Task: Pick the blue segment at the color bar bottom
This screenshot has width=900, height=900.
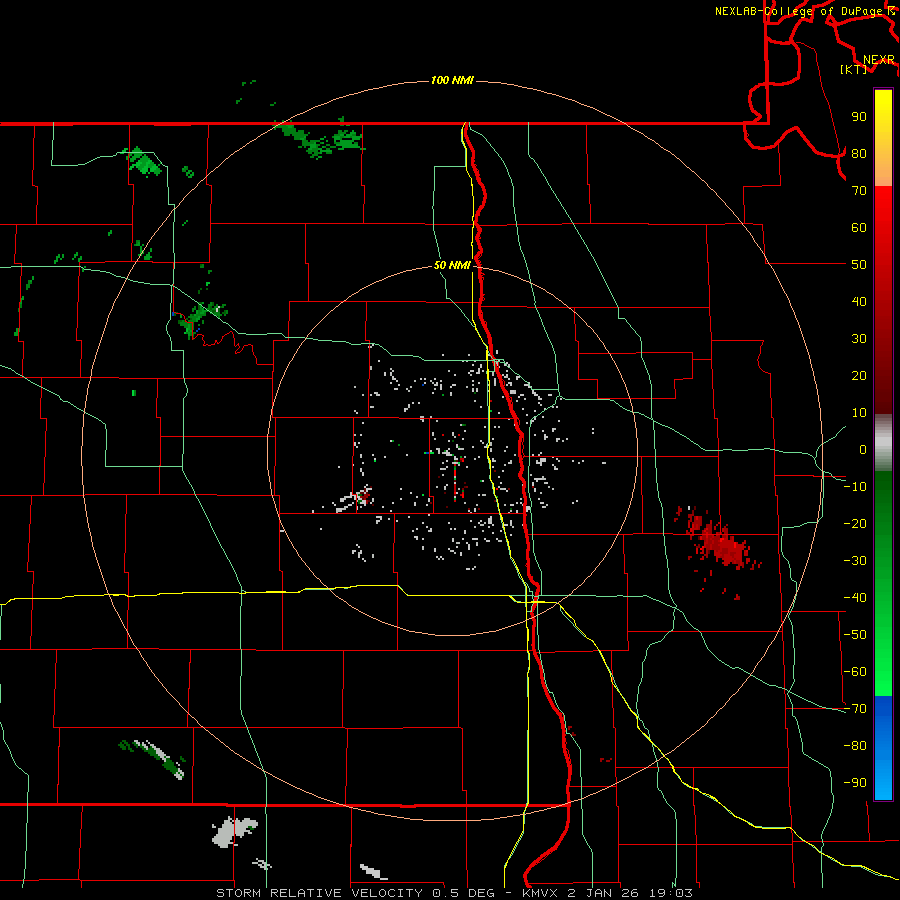Action: click(883, 748)
